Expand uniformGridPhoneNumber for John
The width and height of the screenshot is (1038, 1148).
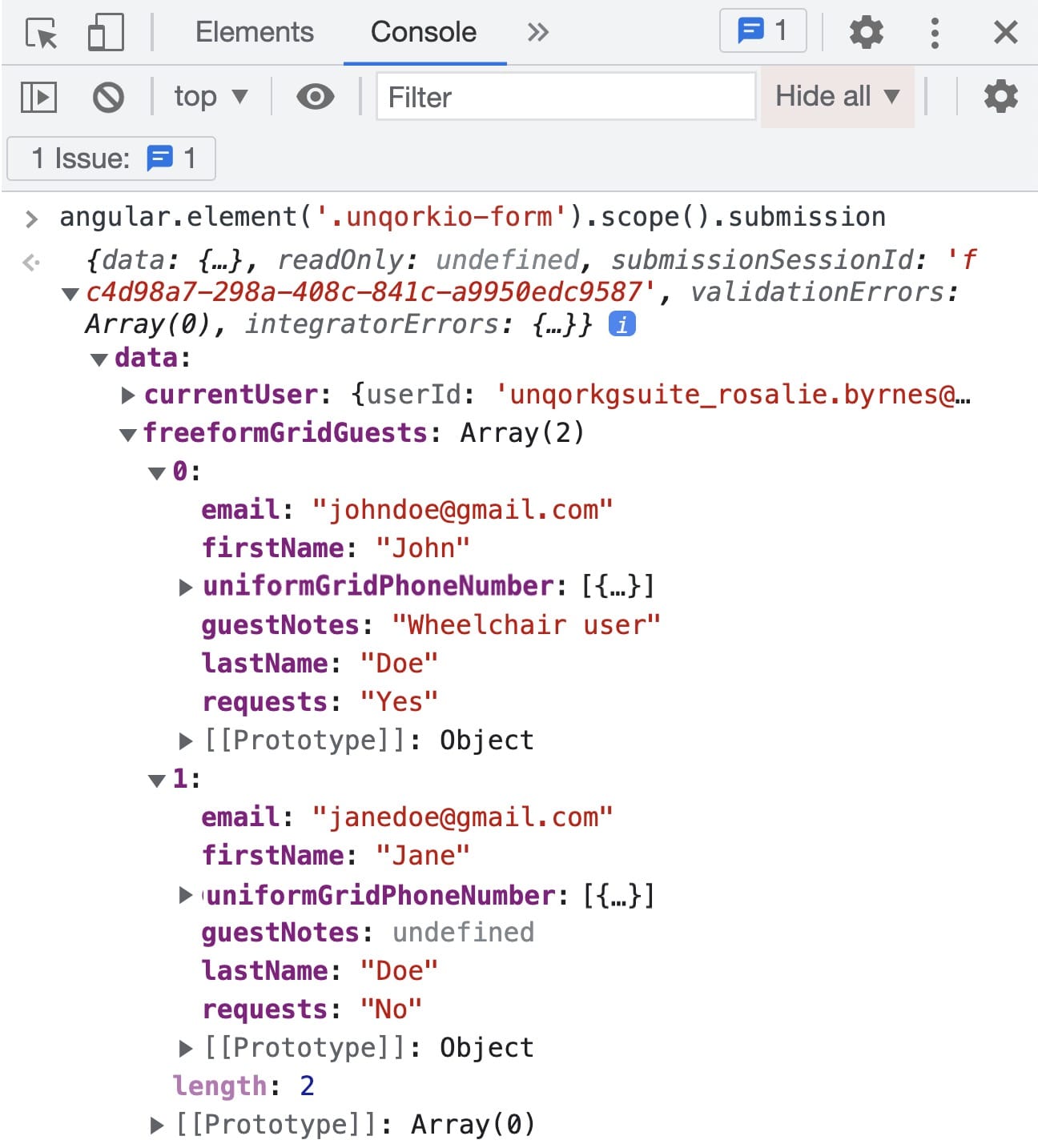(186, 588)
